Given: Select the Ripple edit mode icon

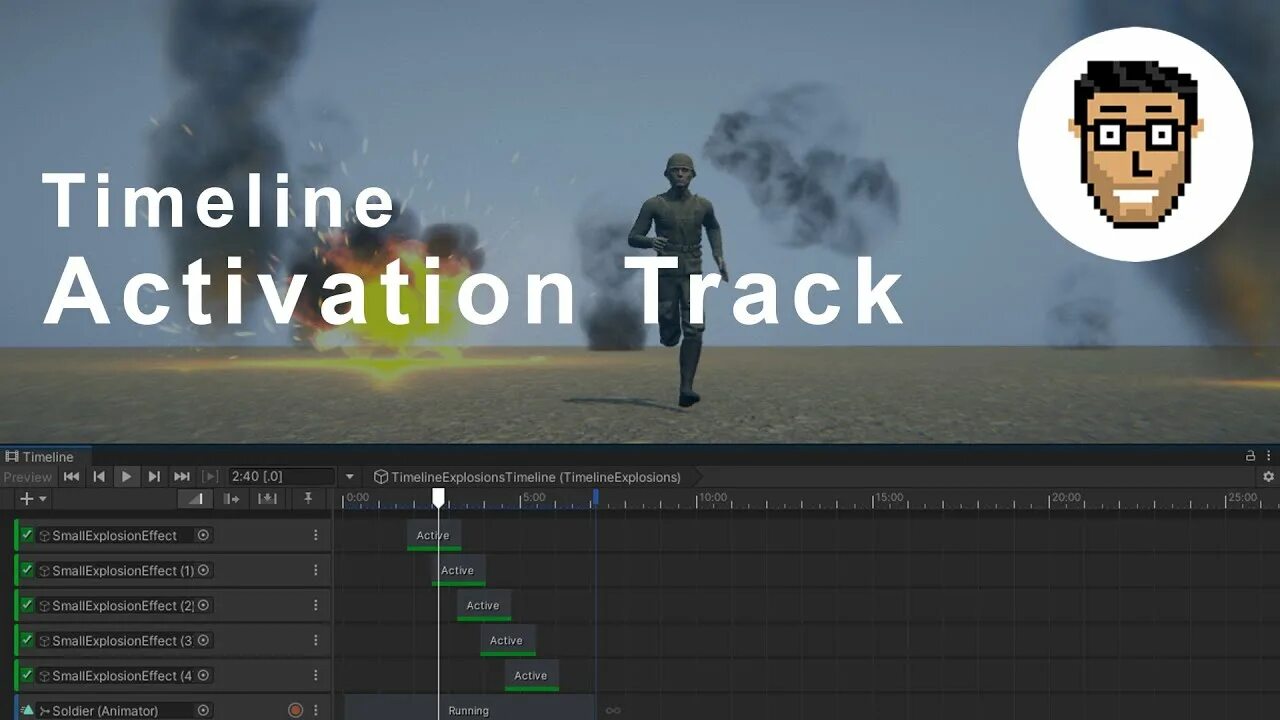Looking at the screenshot, I should tap(232, 498).
